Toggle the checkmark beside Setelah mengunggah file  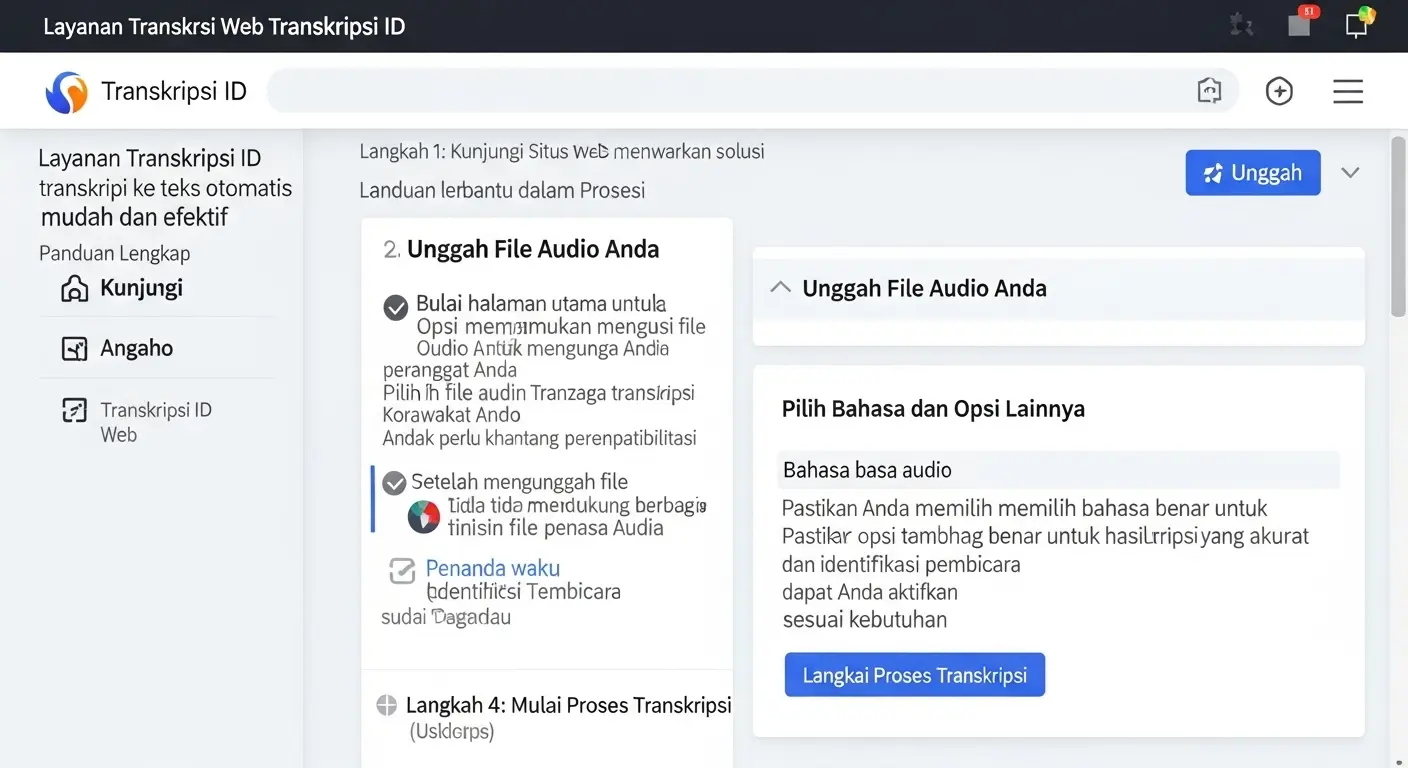click(x=394, y=483)
